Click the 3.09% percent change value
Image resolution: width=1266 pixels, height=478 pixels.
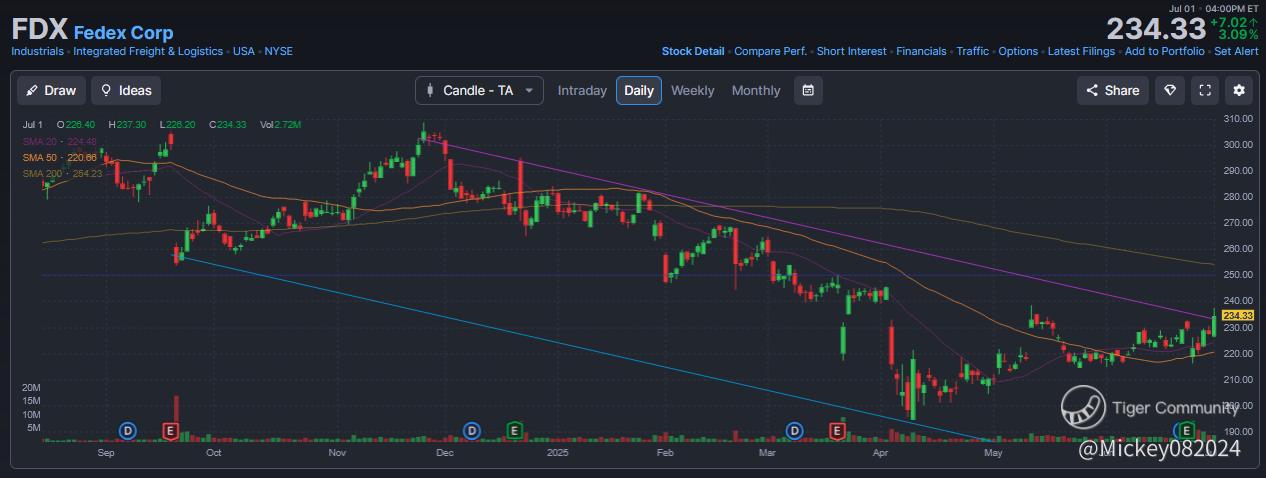coord(1238,35)
